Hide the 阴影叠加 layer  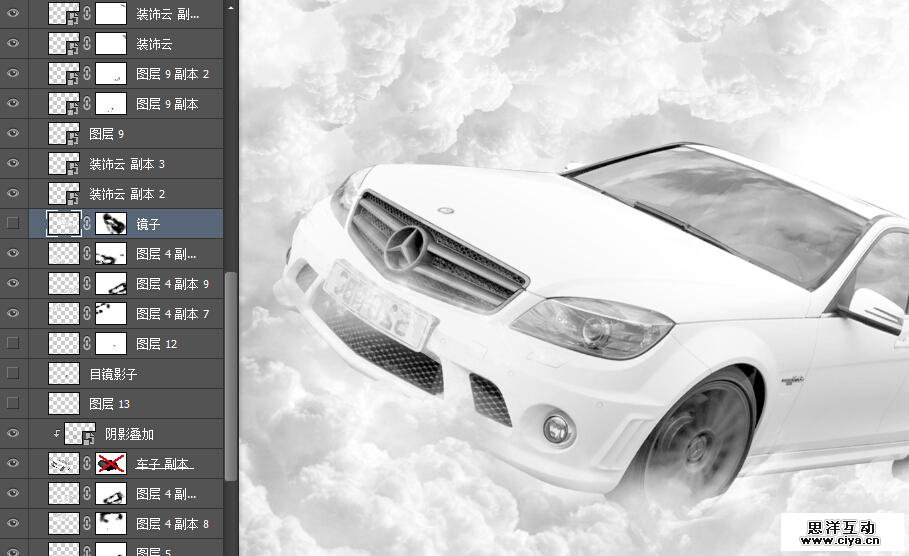pyautogui.click(x=13, y=434)
